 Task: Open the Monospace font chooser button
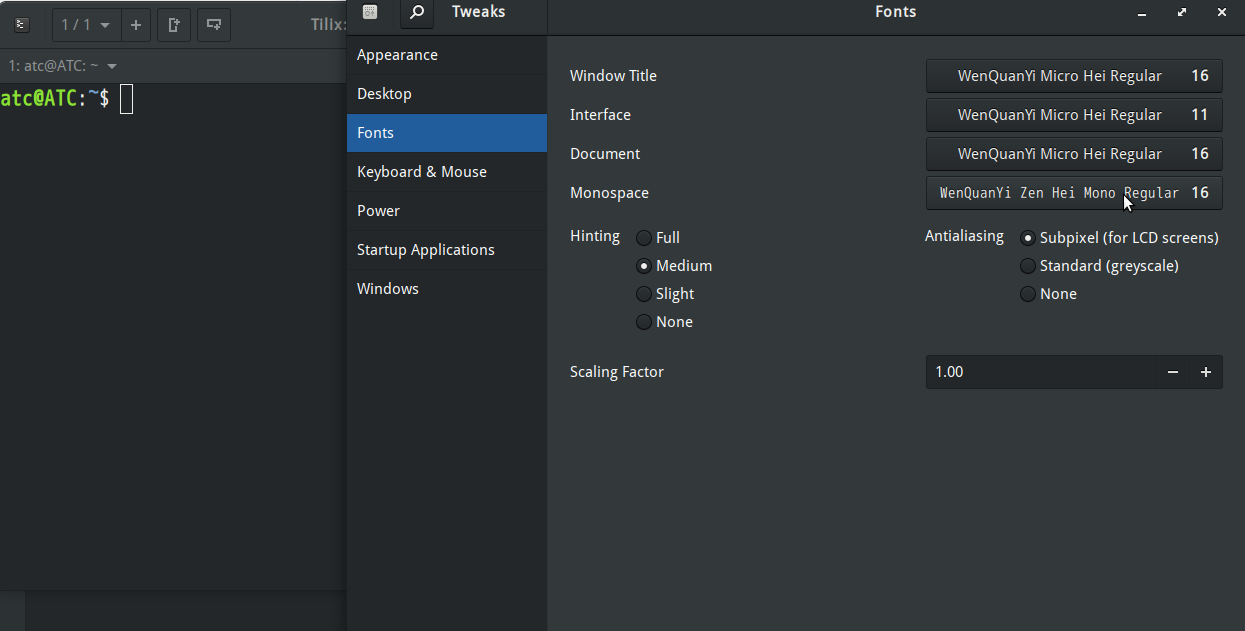point(1074,193)
